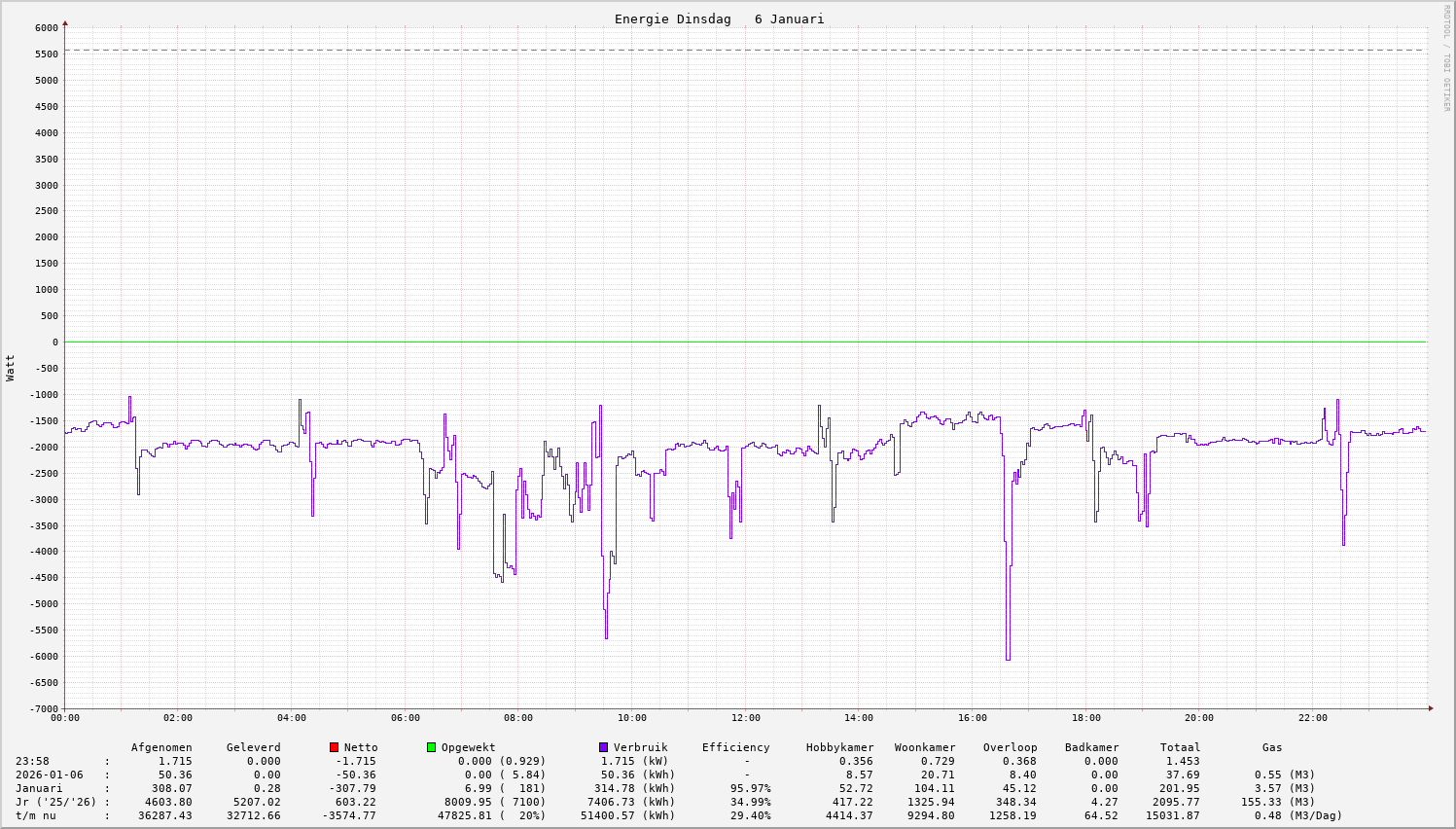Click the RRDTOOL / TOBI OETIKER watermark
The height and width of the screenshot is (829, 1456).
1445,58
